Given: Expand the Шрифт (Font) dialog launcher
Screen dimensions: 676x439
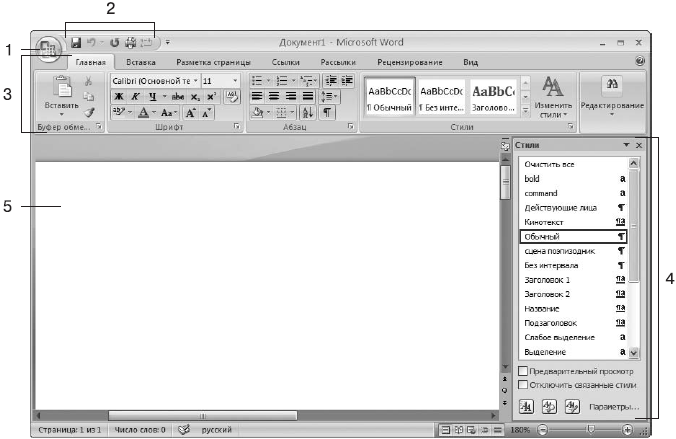Looking at the screenshot, I should [237, 129].
